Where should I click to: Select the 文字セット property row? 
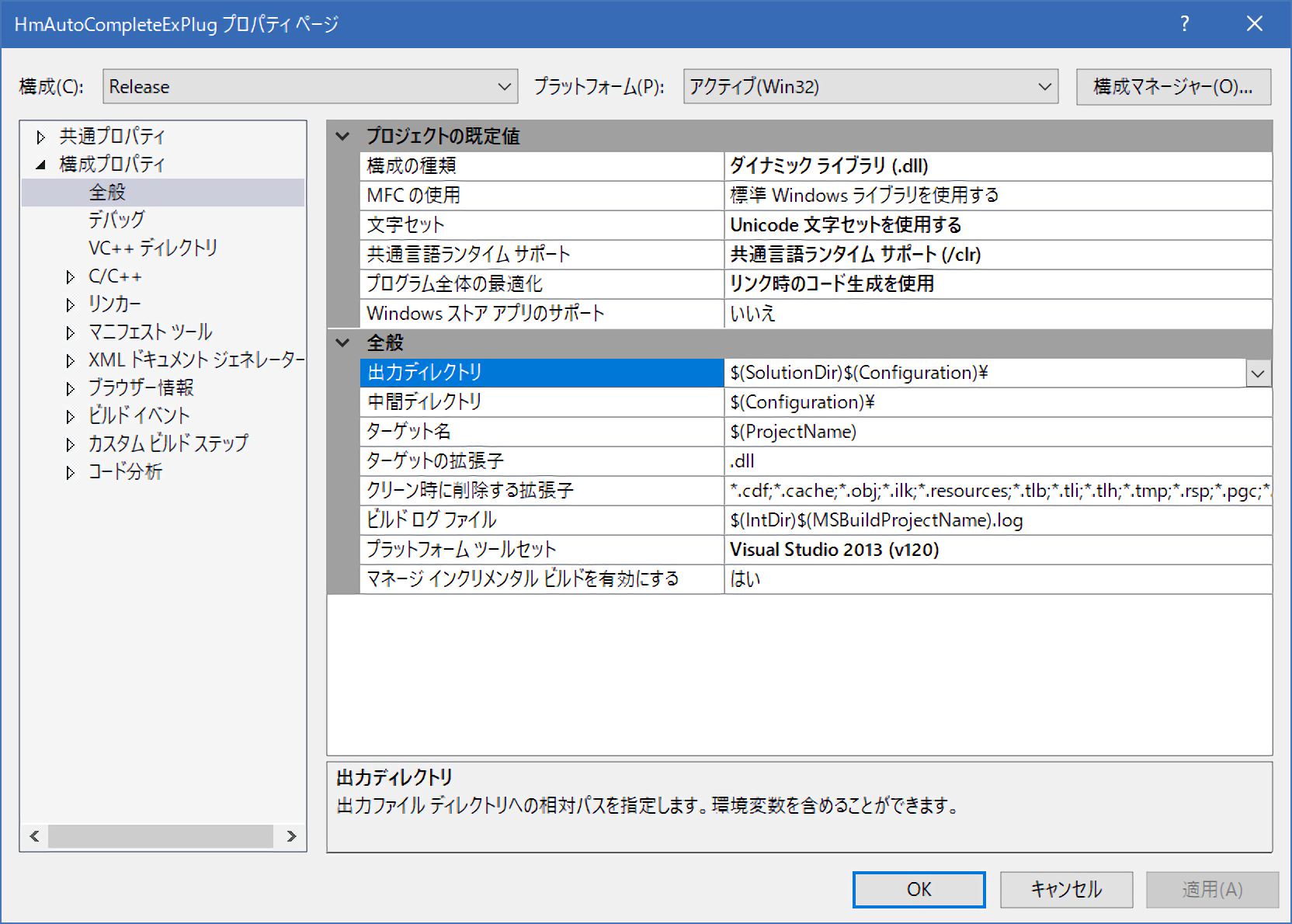(541, 225)
